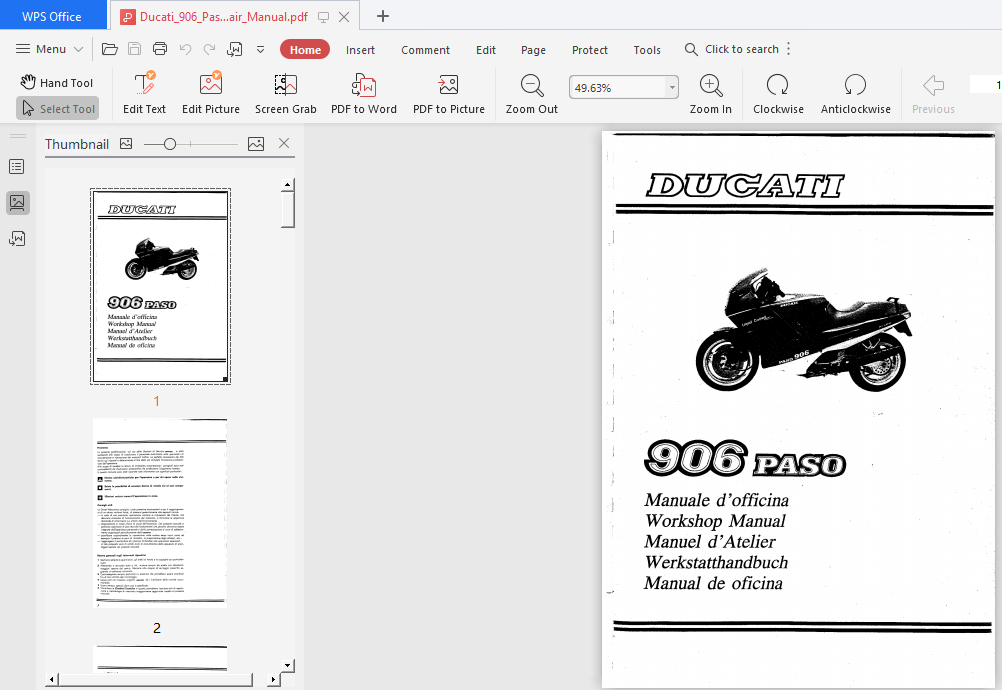1002x690 pixels.
Task: Toggle the Thumbnail sidebar panel icon
Action: coord(17,203)
